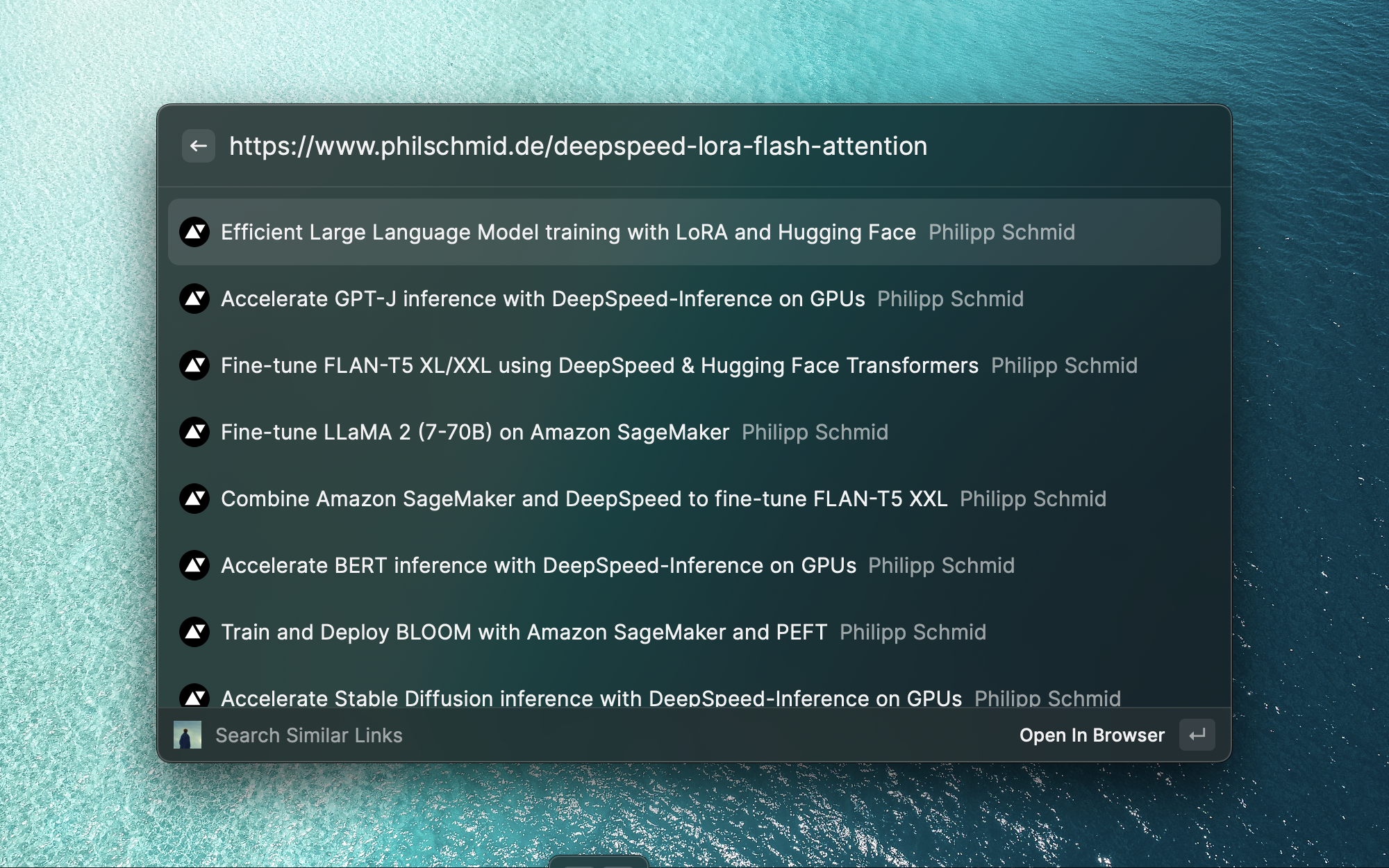Pick Accelerate BERT inference with DeepSpeed-Inference

coord(538,565)
